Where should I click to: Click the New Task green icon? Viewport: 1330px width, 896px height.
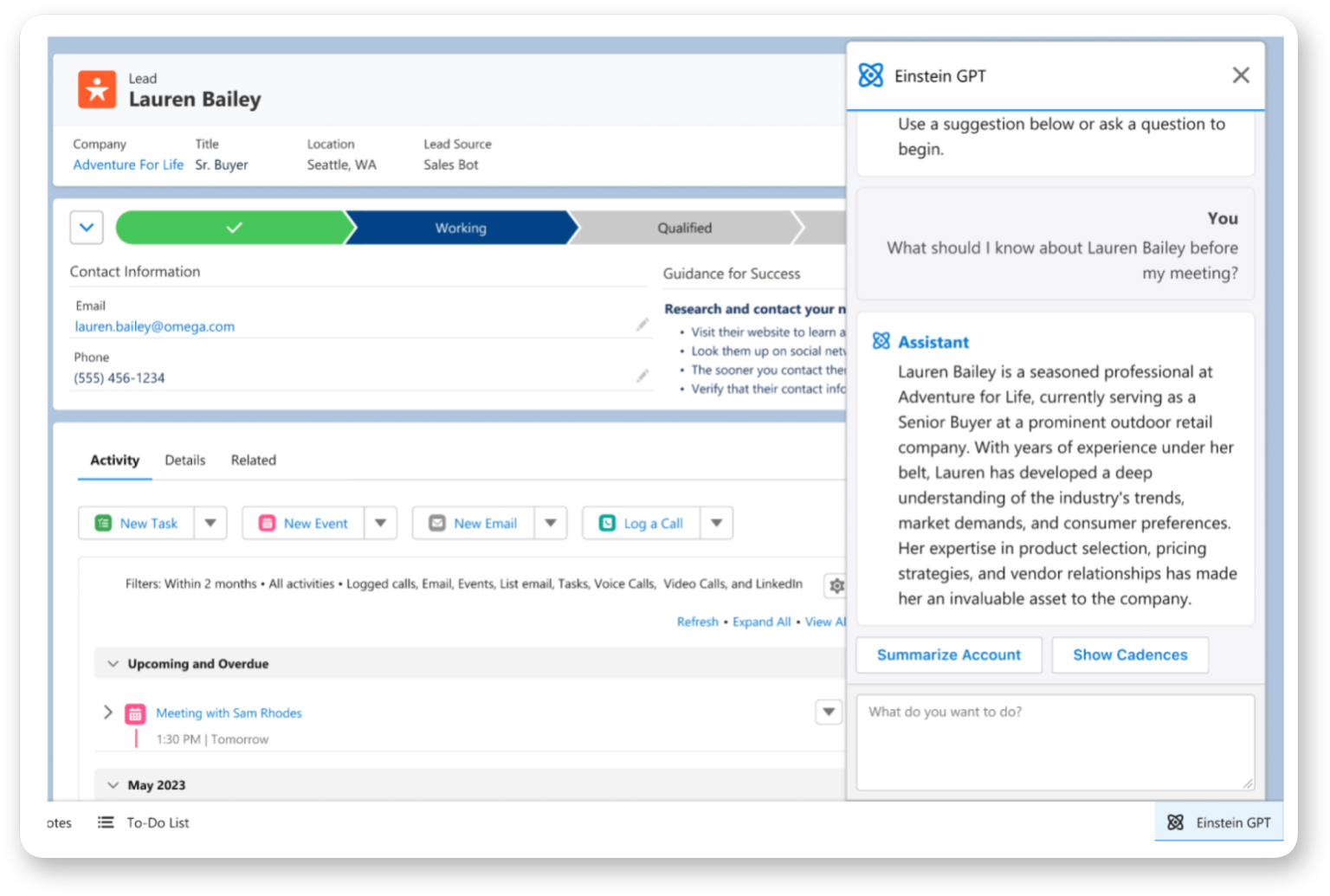pyautogui.click(x=103, y=523)
